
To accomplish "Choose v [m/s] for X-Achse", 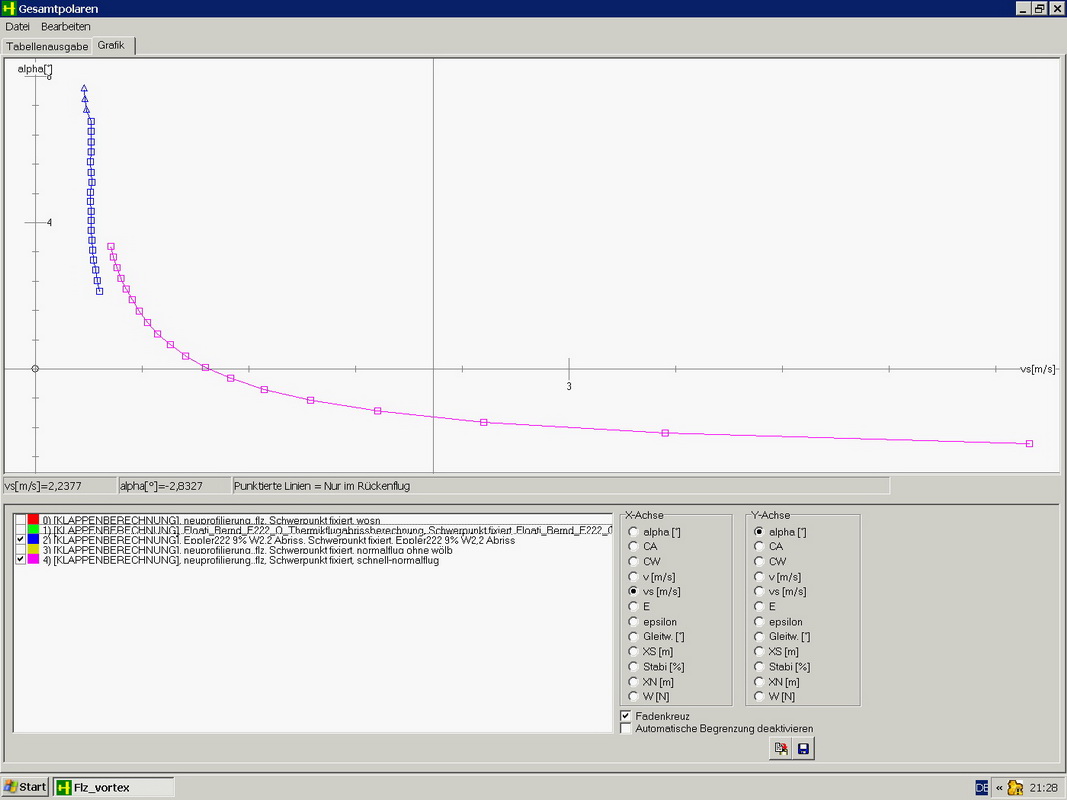I will (x=633, y=577).
